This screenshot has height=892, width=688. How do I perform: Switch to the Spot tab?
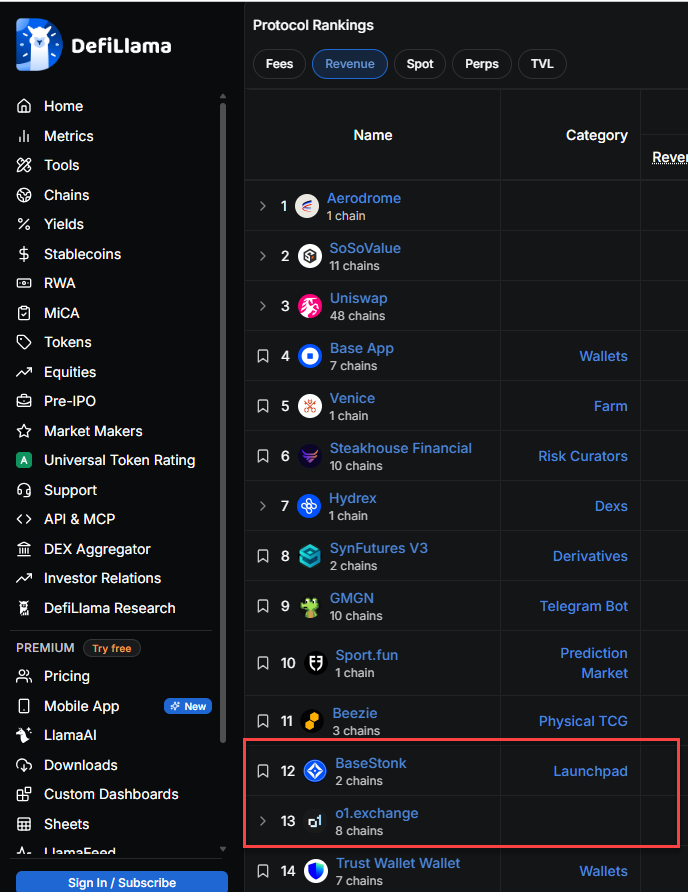coord(420,64)
